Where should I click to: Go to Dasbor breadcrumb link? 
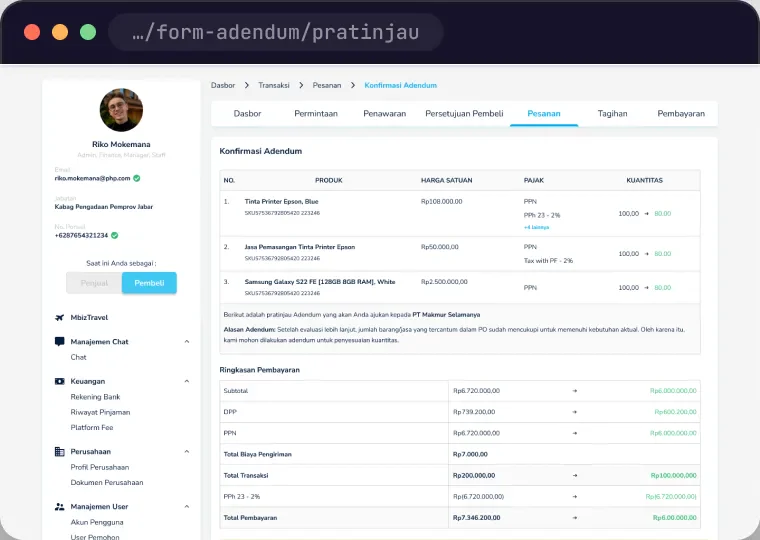click(223, 85)
